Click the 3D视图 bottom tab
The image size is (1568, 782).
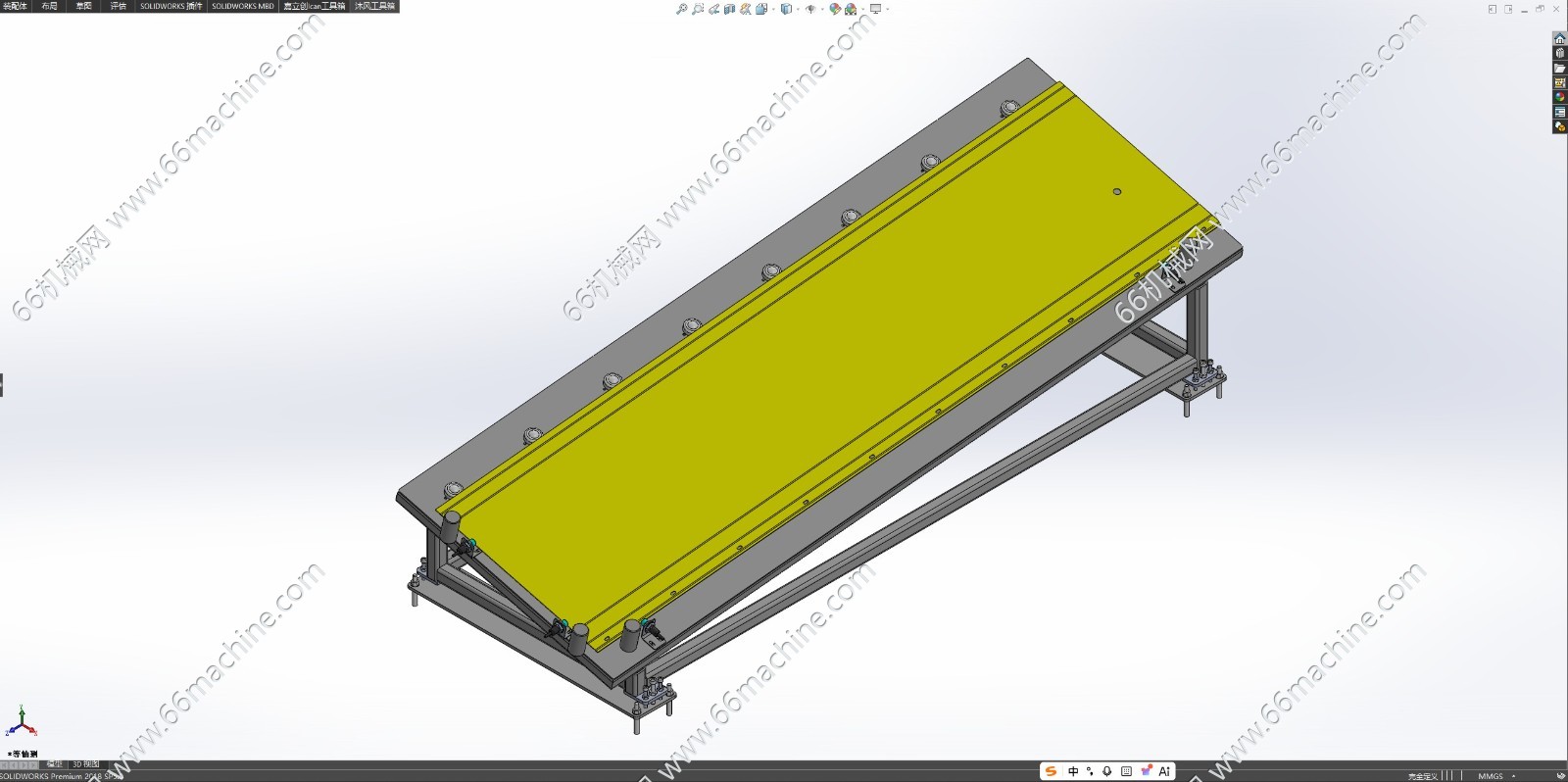point(85,764)
